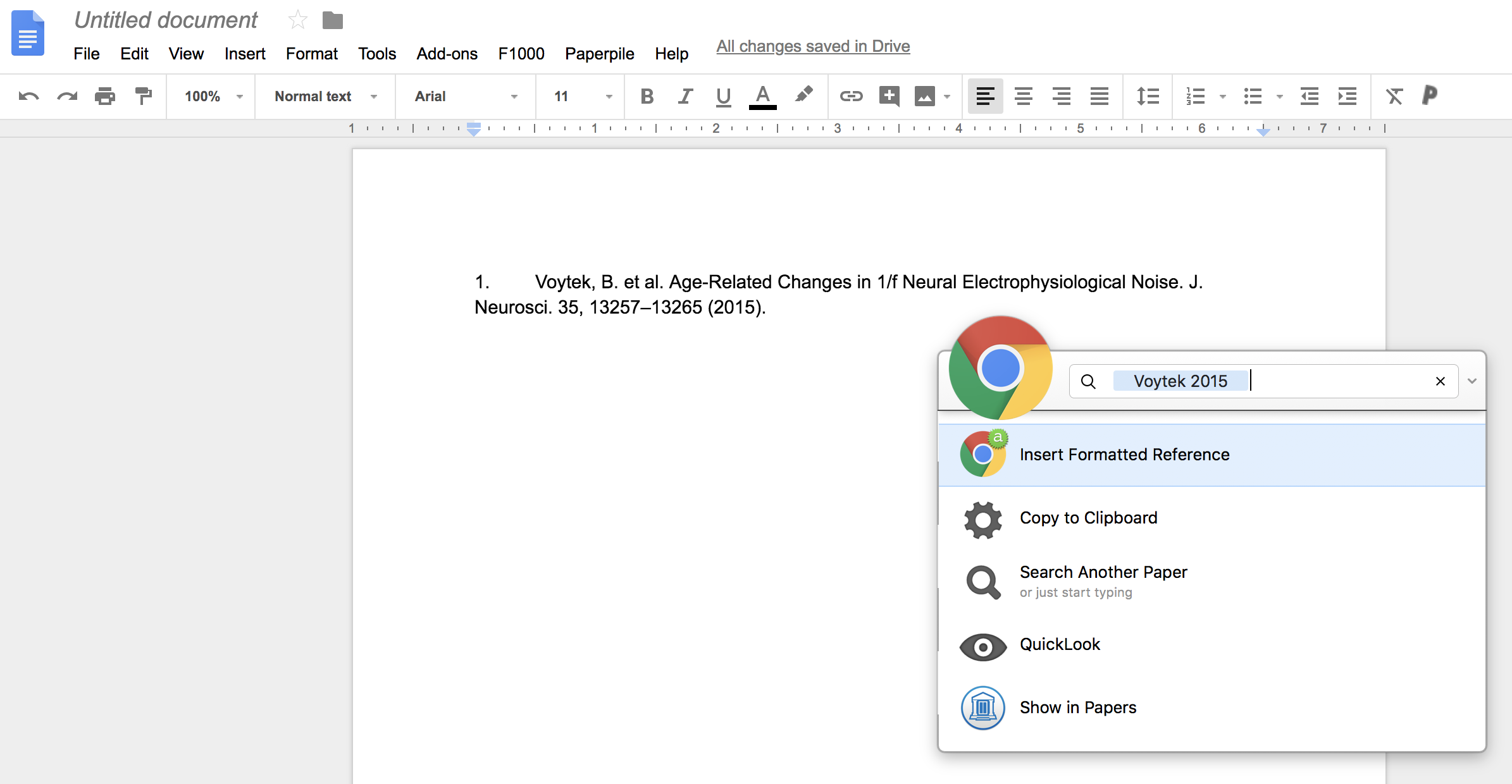
Task: Select the Paint format tool
Action: click(144, 97)
